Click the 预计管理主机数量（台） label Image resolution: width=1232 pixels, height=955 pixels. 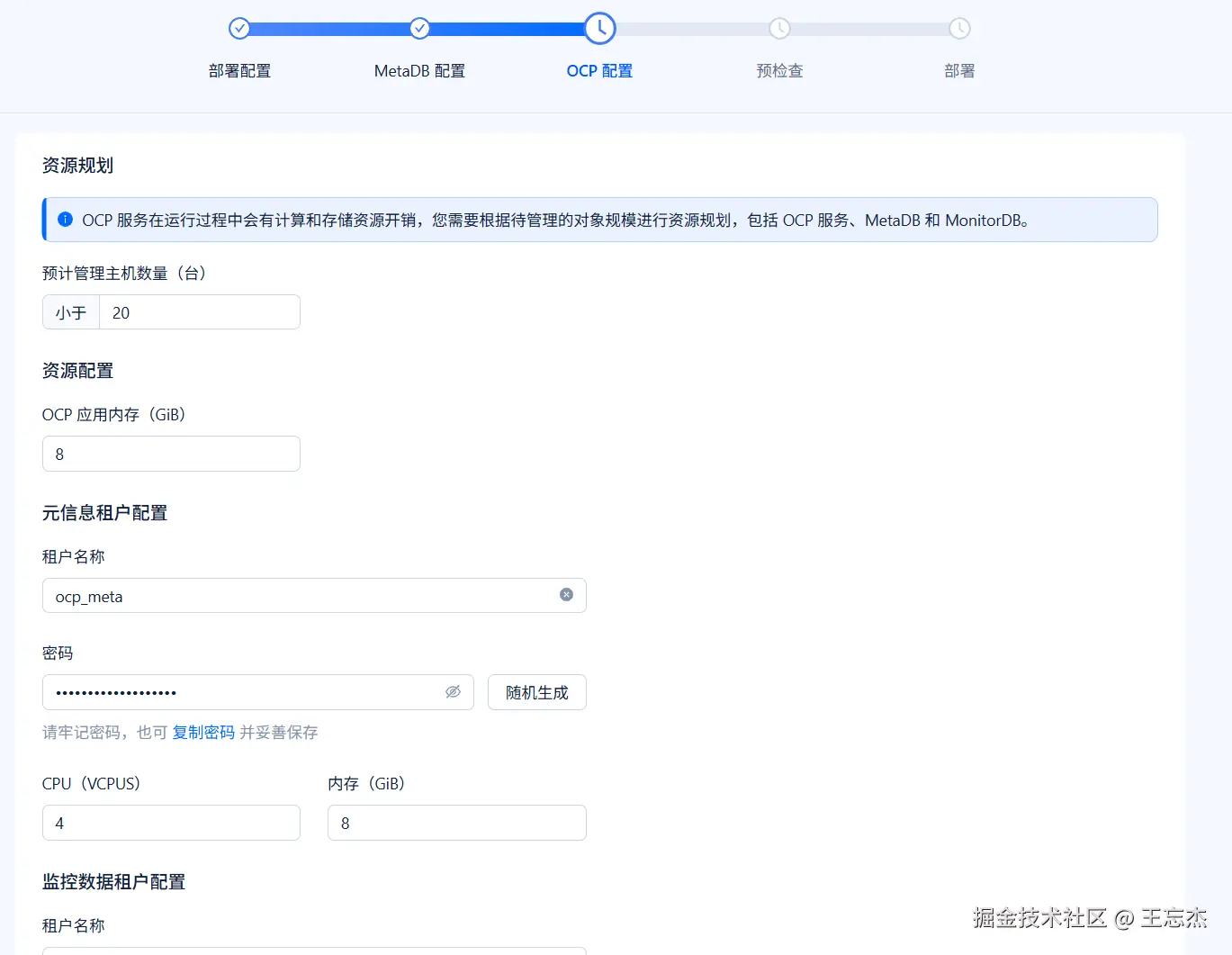(124, 274)
